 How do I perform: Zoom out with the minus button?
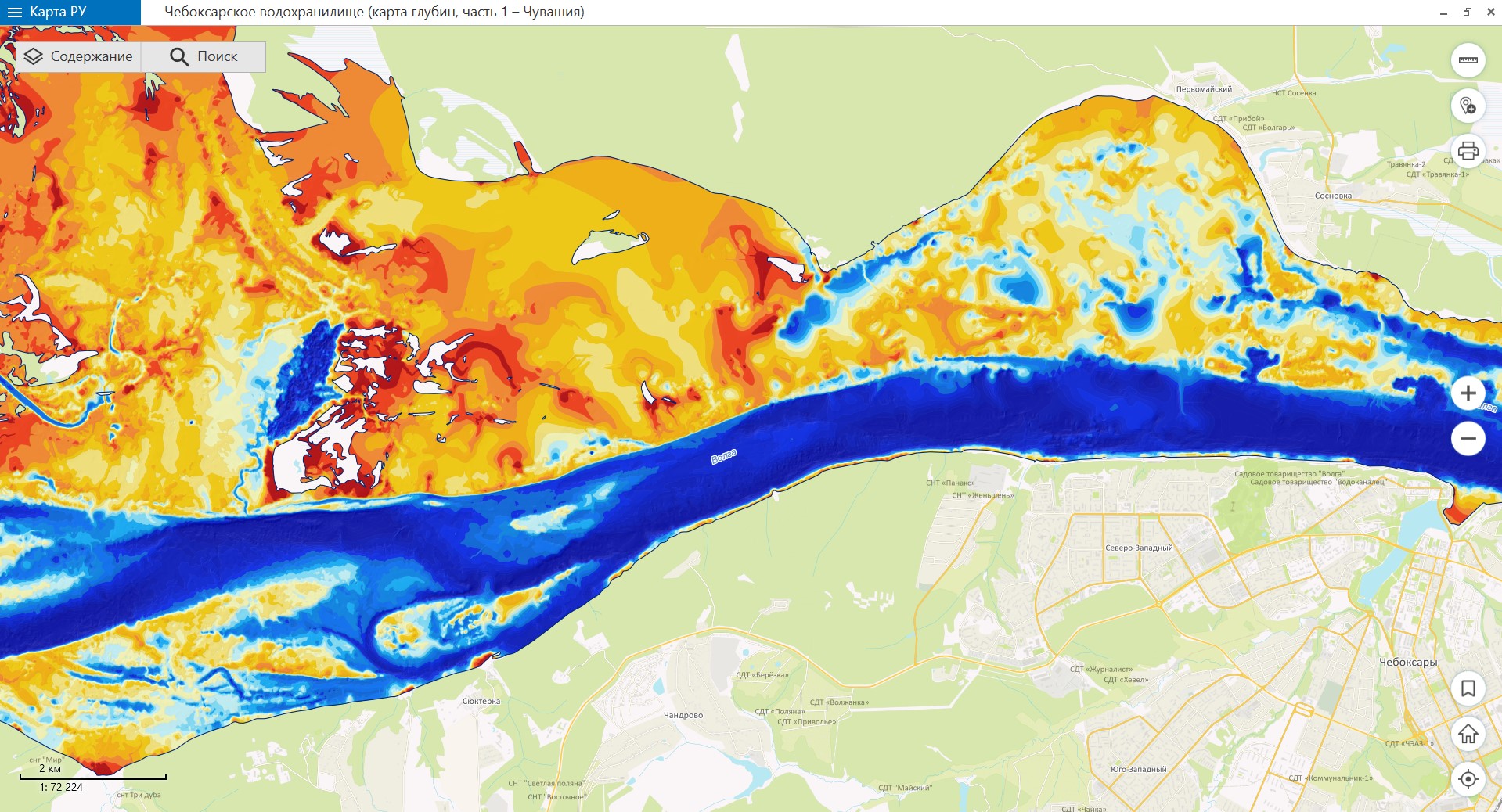pos(1468,438)
